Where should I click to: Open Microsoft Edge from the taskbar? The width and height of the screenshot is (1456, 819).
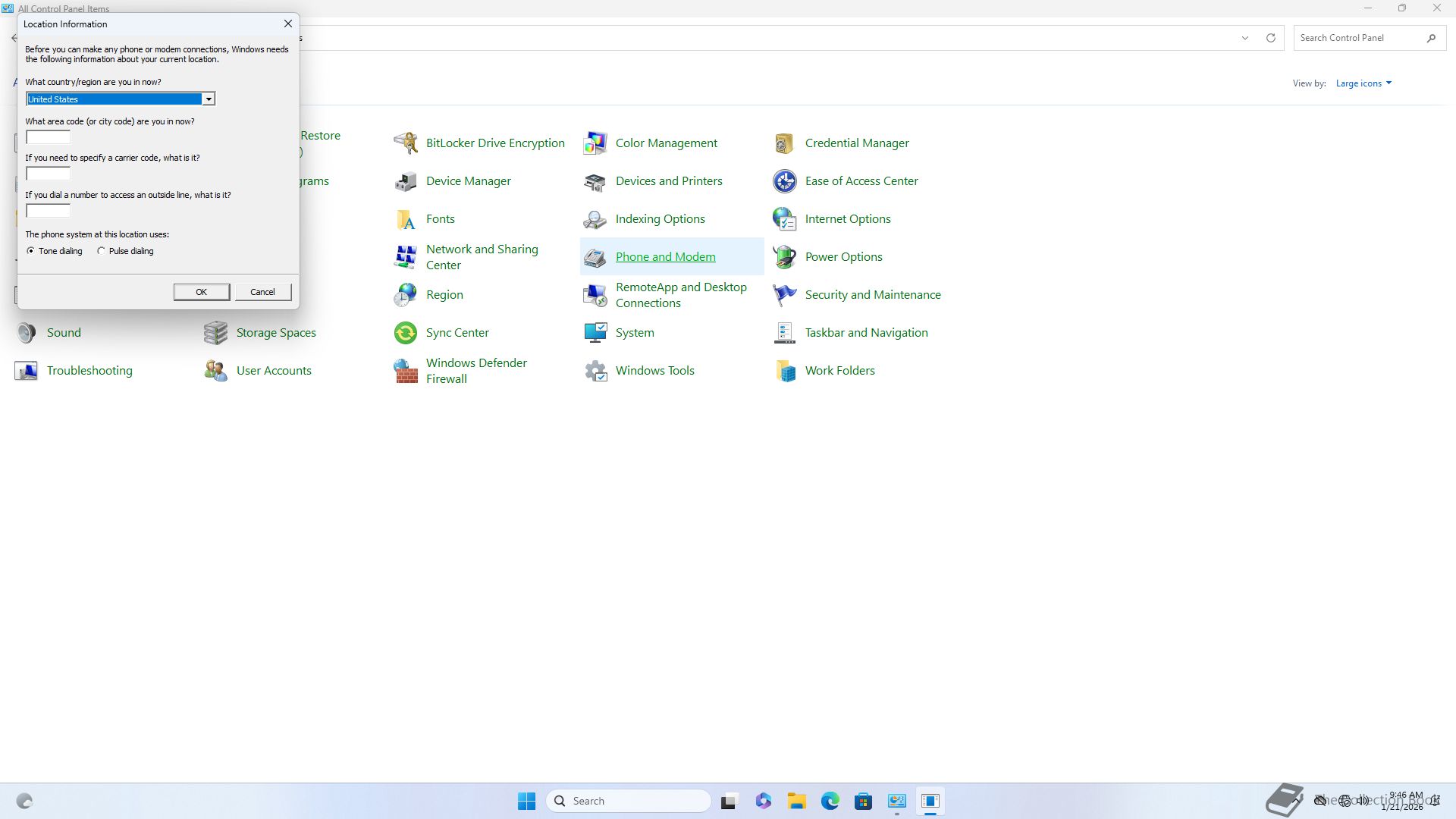830,801
